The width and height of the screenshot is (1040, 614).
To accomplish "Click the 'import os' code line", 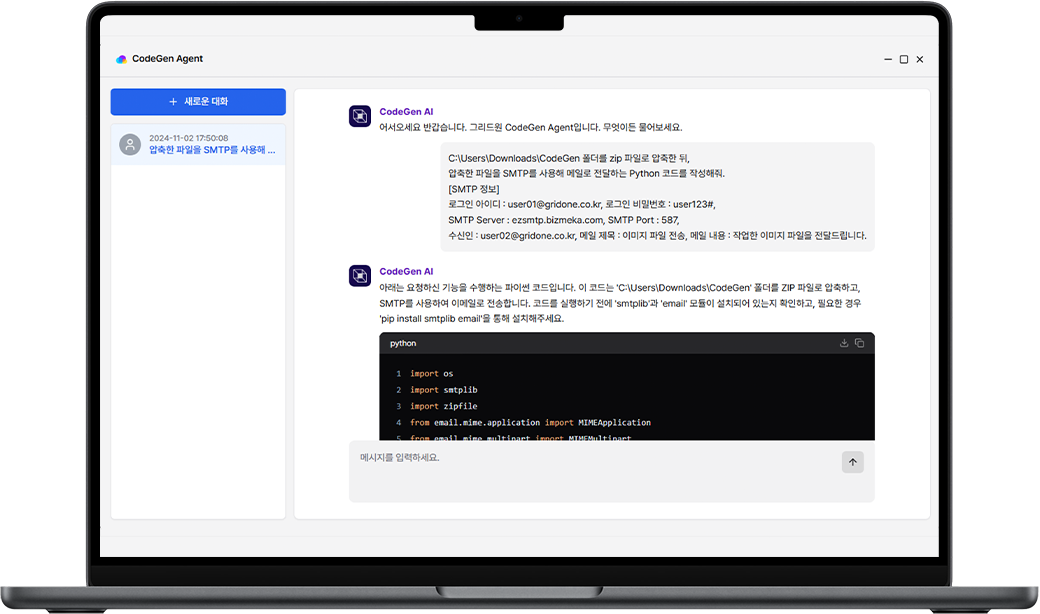I will coord(432,373).
